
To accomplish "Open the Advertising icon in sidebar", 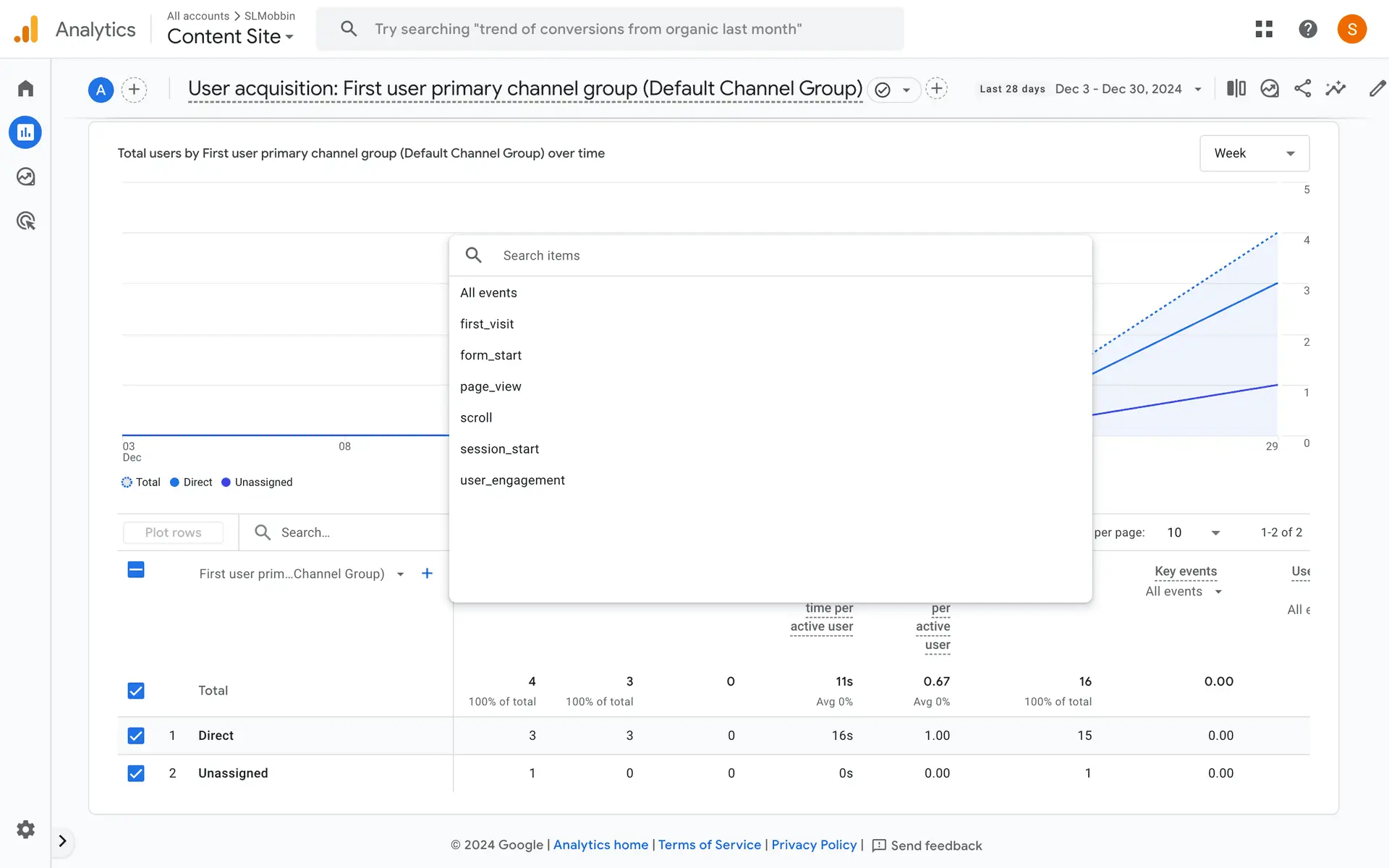I will point(25,221).
